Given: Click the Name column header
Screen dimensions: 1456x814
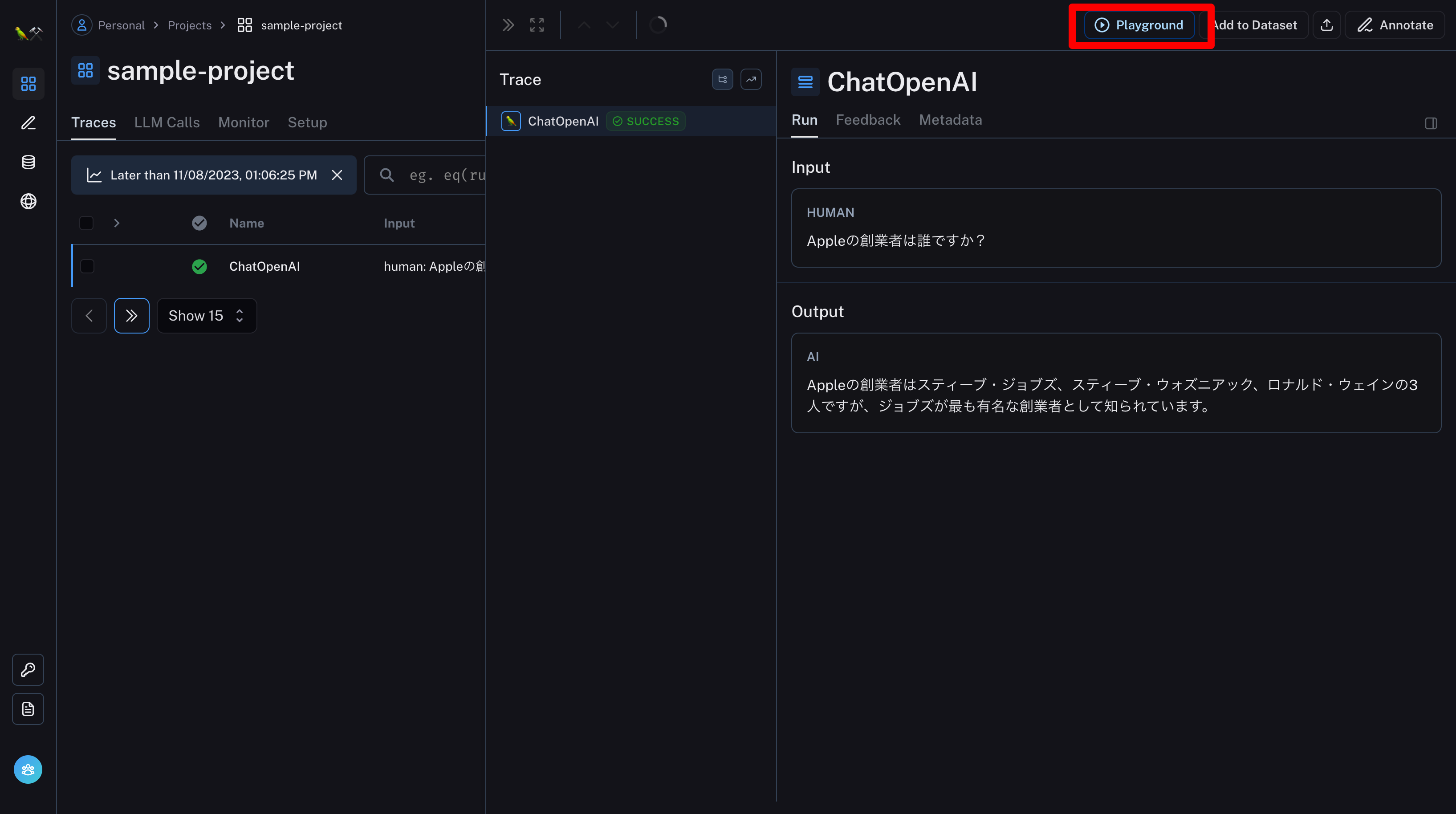Looking at the screenshot, I should 246,223.
